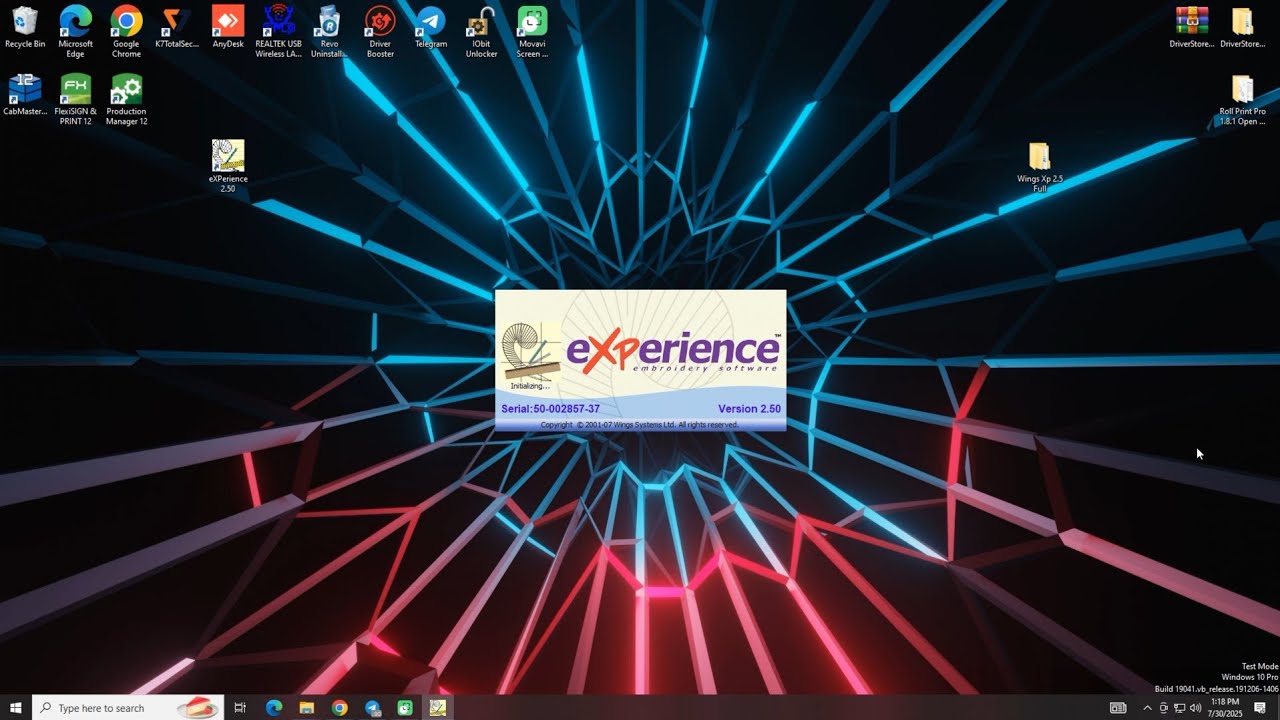Select the REALTEK USB Wireless LAN shortcut
Image resolution: width=1280 pixels, height=720 pixels.
(279, 32)
